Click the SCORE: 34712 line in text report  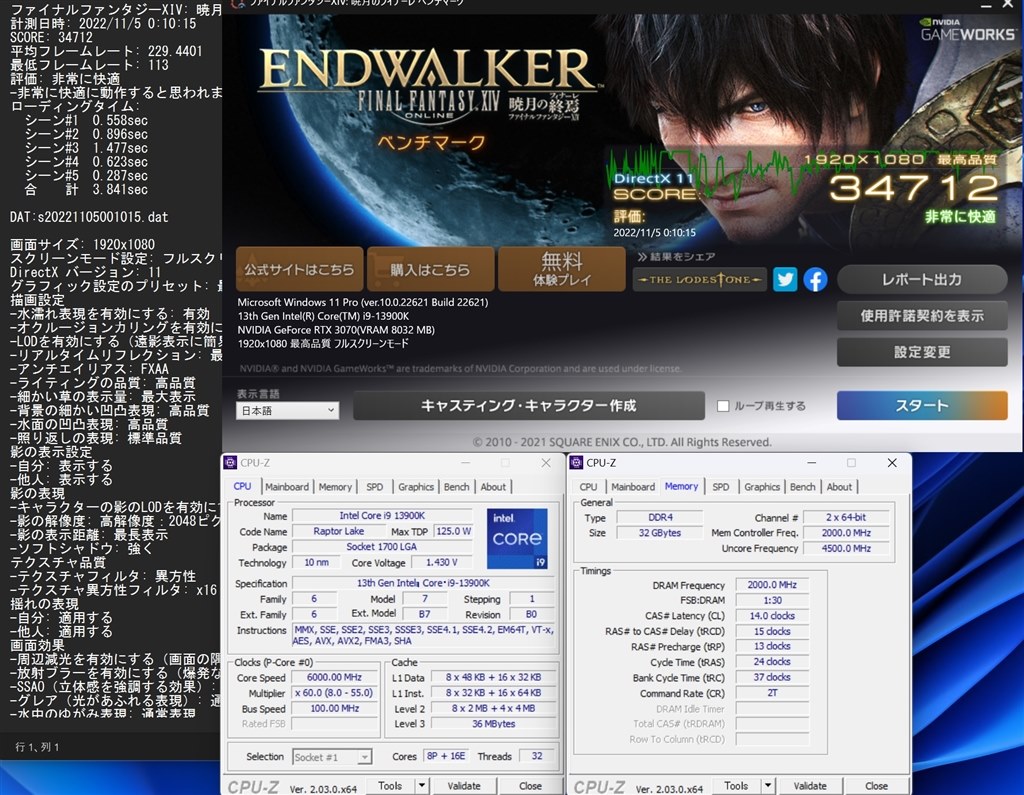click(52, 37)
